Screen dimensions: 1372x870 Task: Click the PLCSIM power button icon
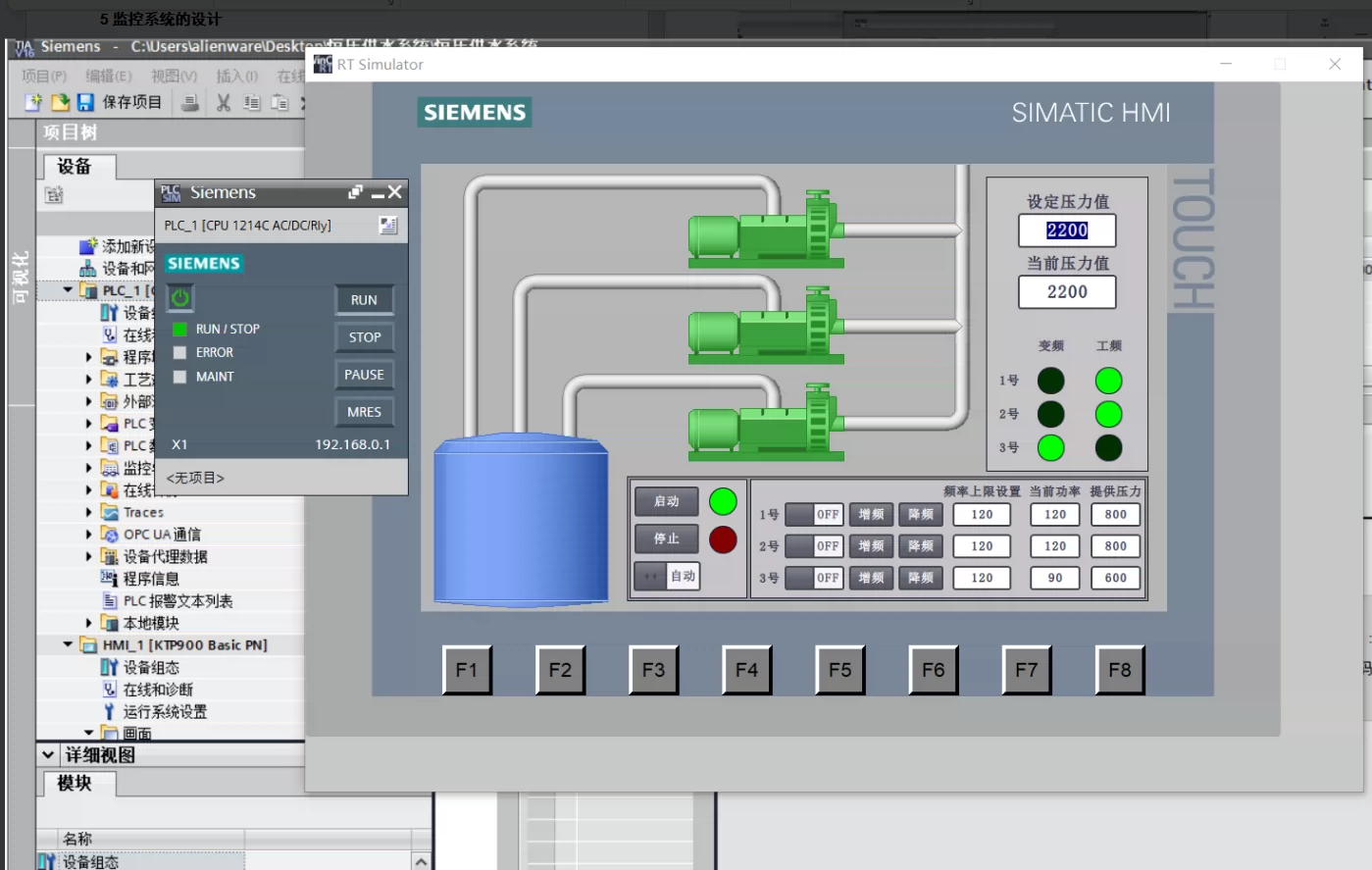pyautogui.click(x=180, y=297)
